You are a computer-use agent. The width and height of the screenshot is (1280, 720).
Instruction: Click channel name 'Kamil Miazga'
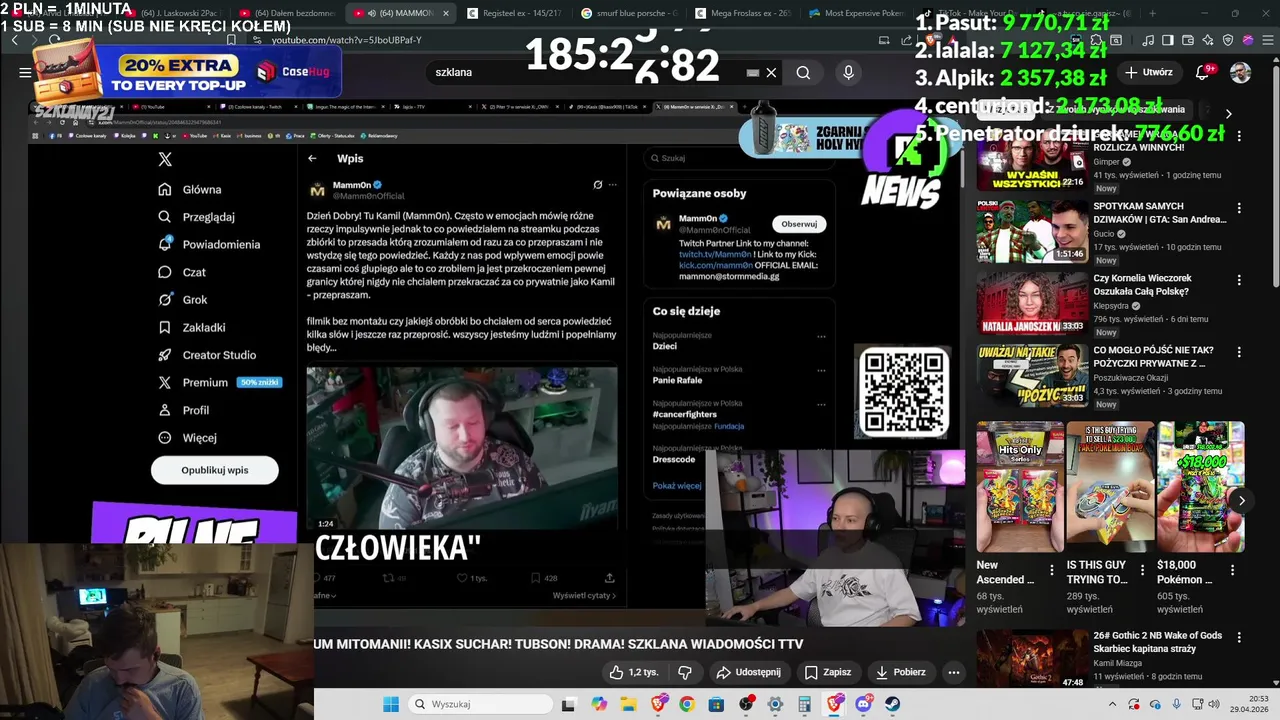(x=1119, y=663)
